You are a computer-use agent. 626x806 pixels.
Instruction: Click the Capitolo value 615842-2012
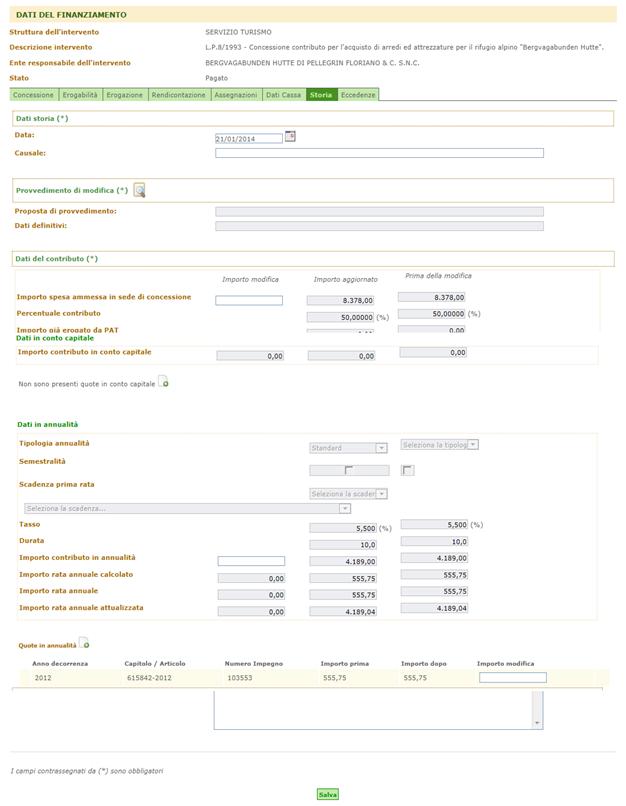[149, 678]
